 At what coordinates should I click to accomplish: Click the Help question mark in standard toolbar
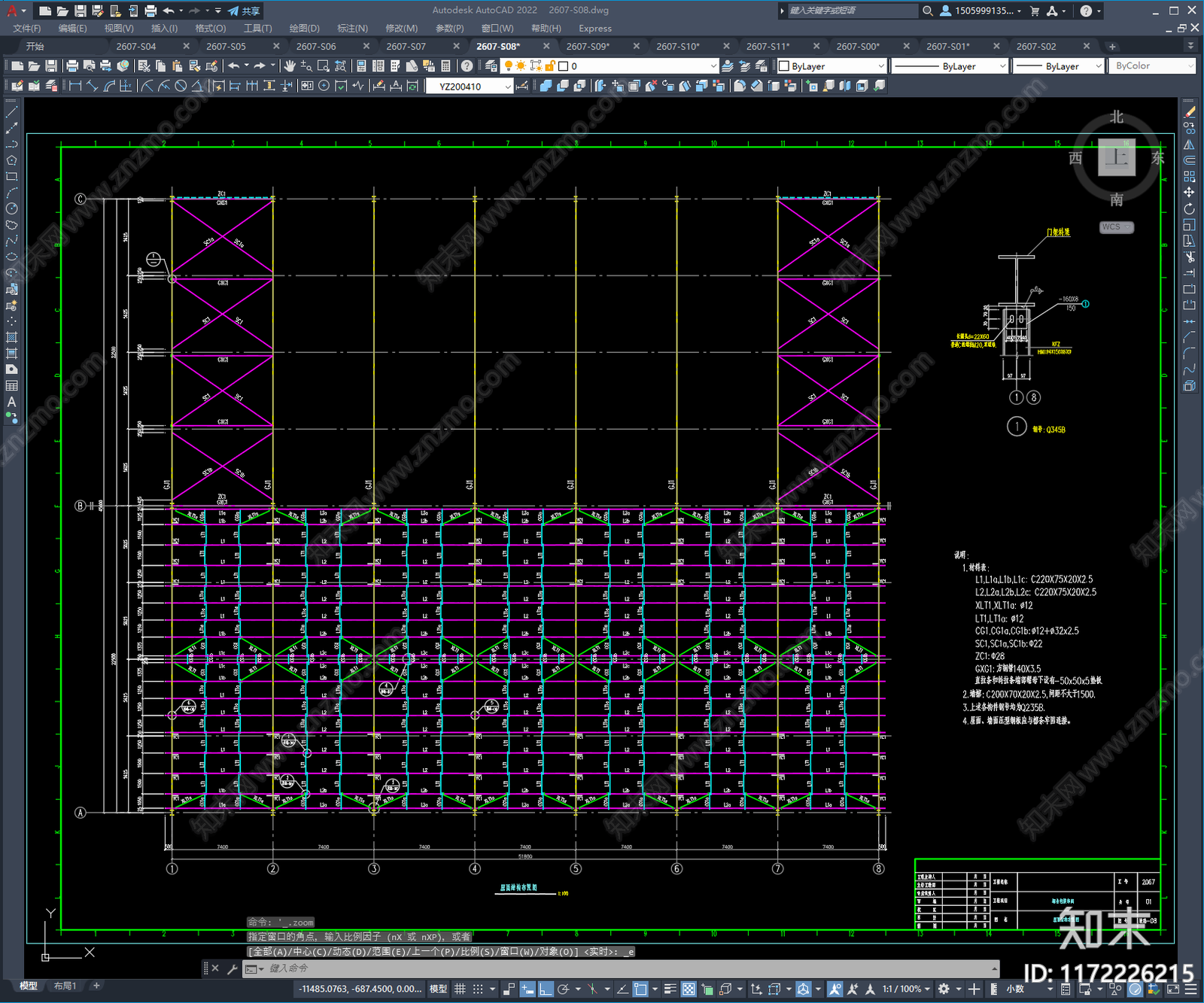click(467, 66)
